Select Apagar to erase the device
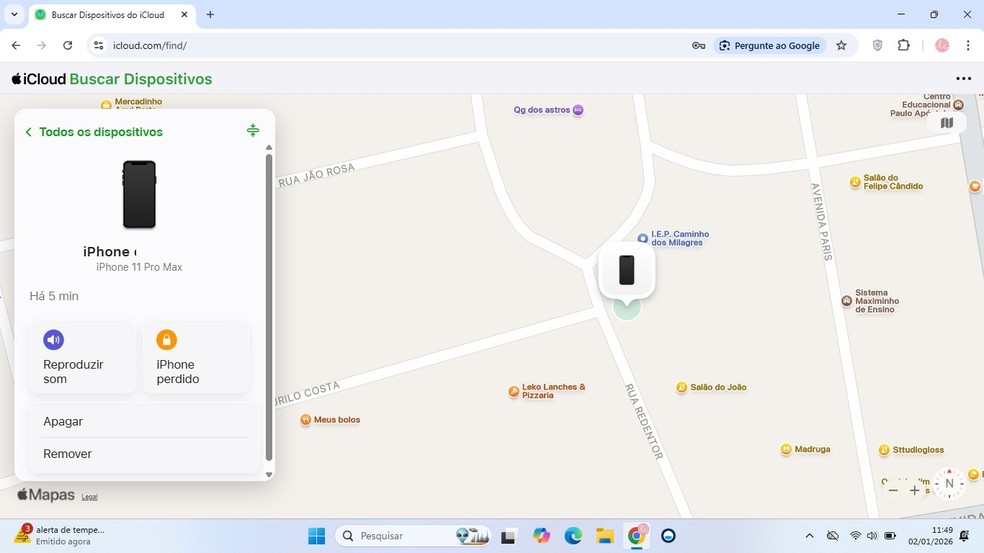984x553 pixels. pos(145,421)
